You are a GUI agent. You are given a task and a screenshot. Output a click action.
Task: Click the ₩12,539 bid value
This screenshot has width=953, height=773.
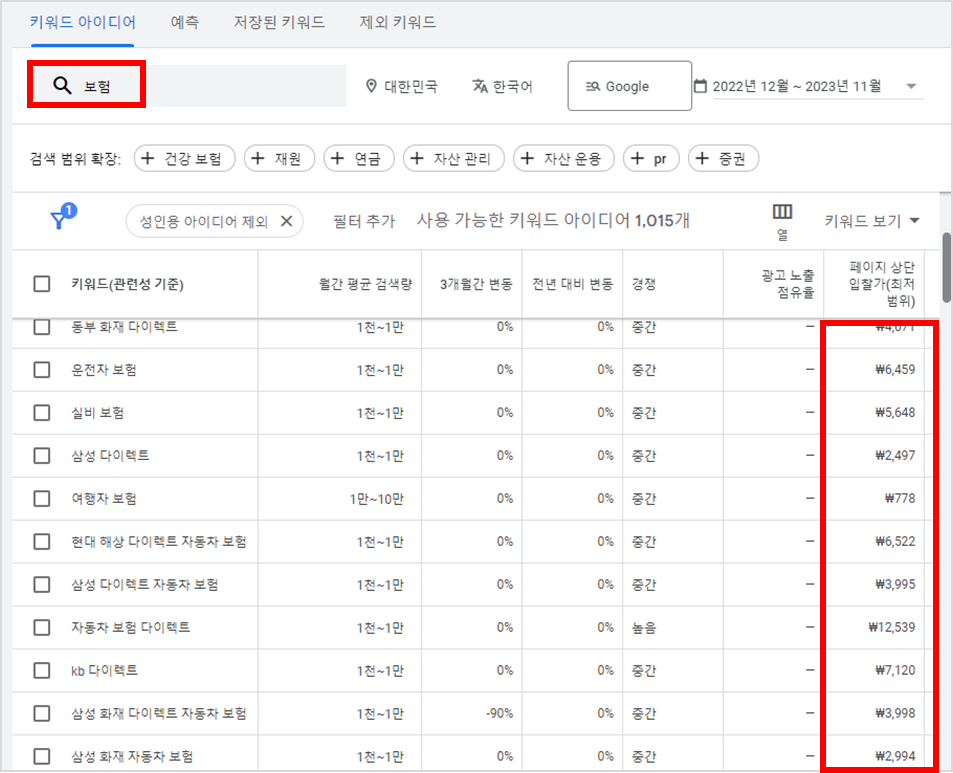(x=892, y=627)
